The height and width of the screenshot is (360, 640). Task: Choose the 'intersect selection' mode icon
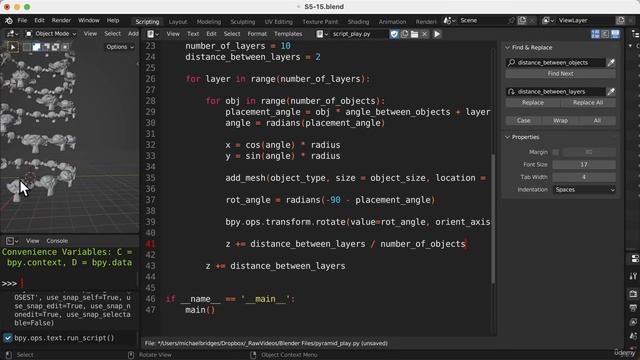pyautogui.click(x=65, y=47)
